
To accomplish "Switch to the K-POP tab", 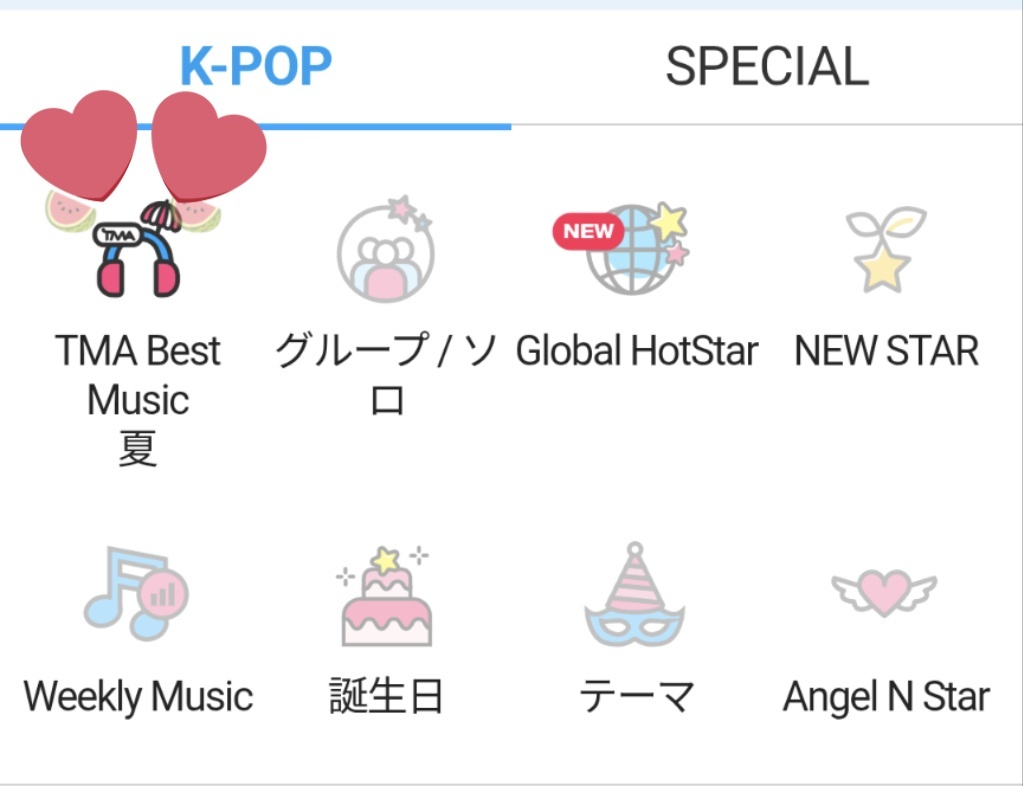I will point(256,66).
